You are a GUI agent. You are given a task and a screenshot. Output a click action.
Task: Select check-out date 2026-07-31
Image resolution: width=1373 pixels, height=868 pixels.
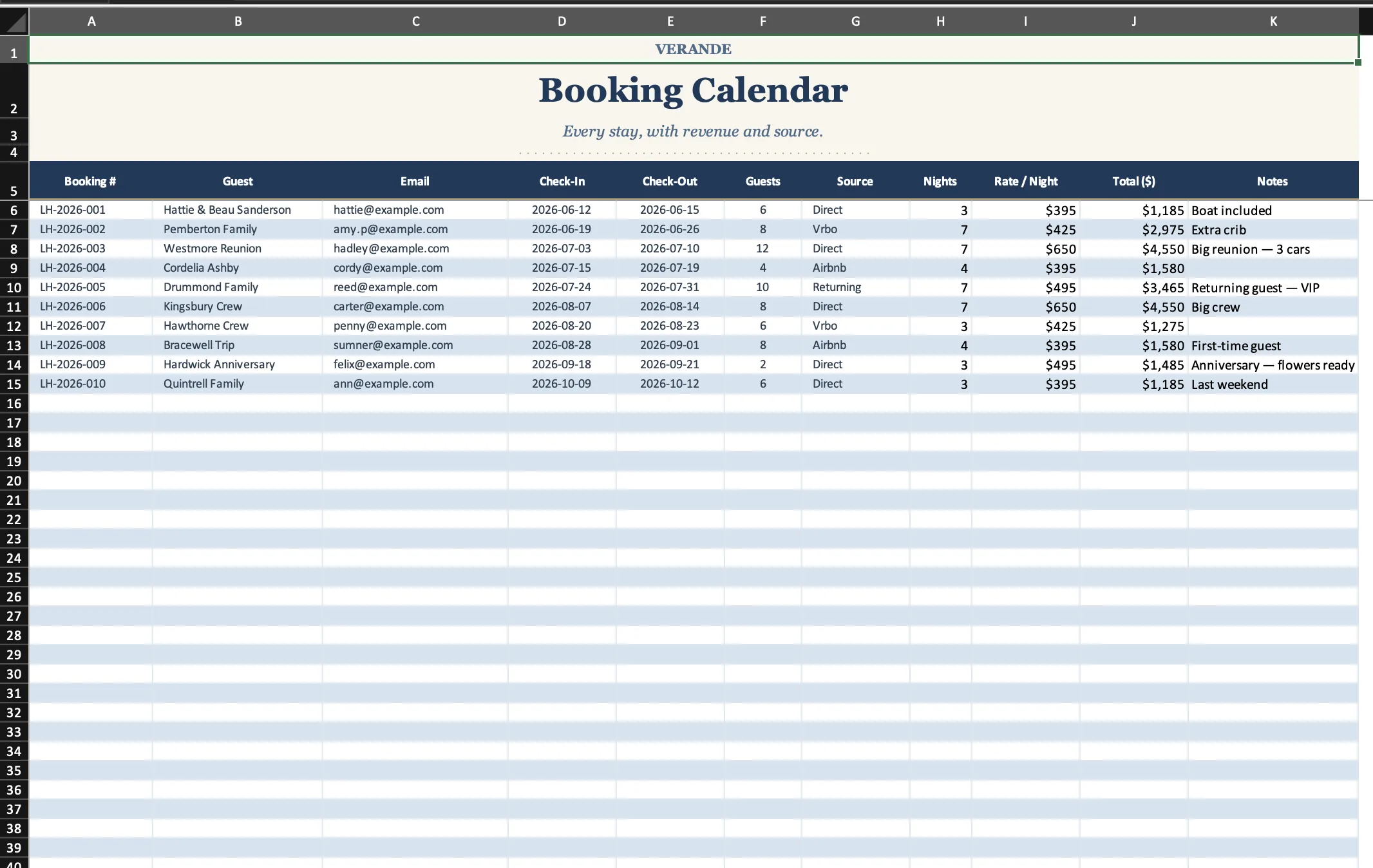point(670,287)
